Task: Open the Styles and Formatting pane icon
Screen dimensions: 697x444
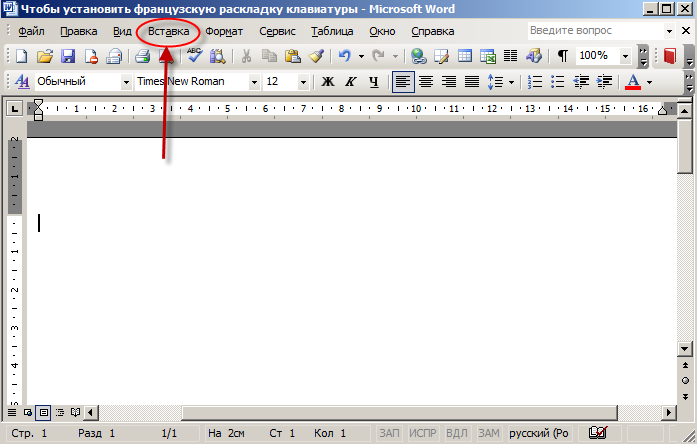Action: 22,81
